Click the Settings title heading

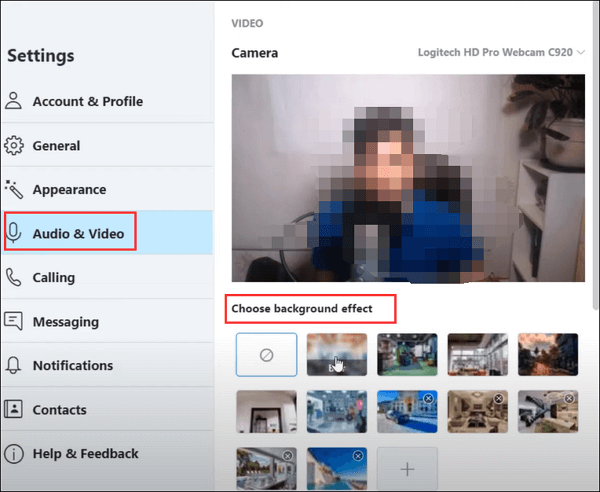point(41,56)
